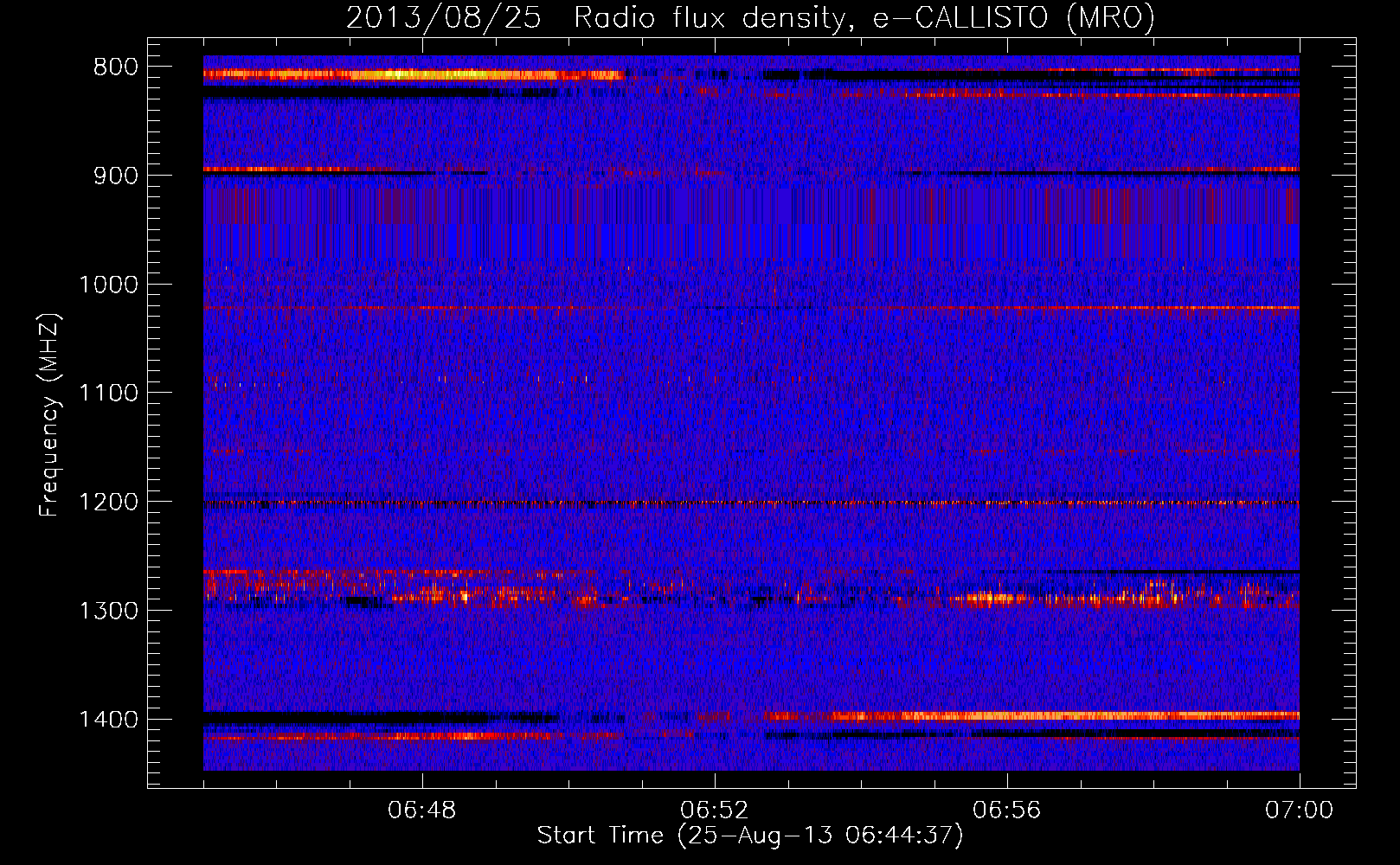Screen dimensions: 1400x865
Task: Select the 900 frequency axis label
Action: pos(115,176)
